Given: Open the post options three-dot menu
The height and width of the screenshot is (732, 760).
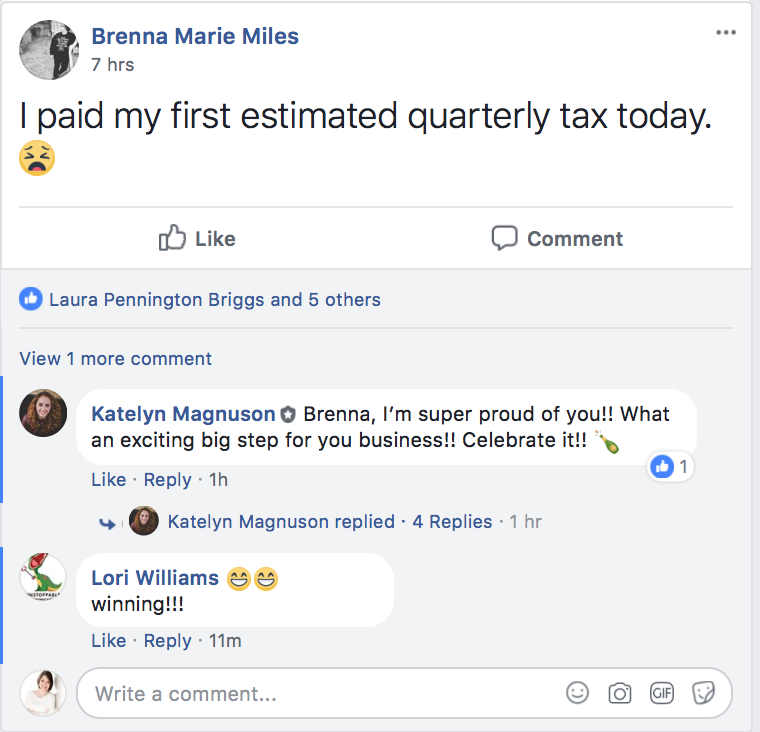Looking at the screenshot, I should pos(726,33).
